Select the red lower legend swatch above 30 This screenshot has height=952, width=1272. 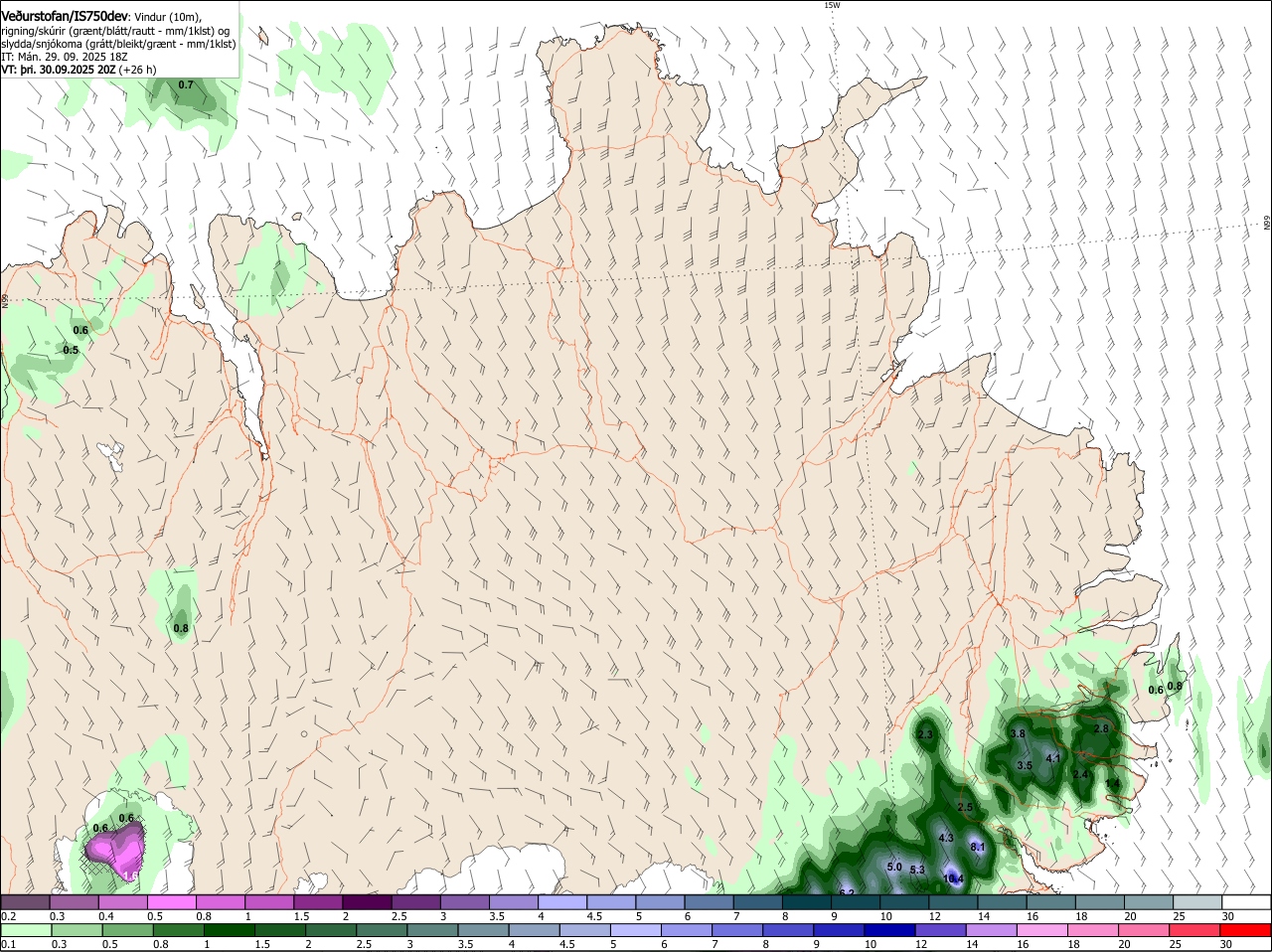coord(1246,930)
